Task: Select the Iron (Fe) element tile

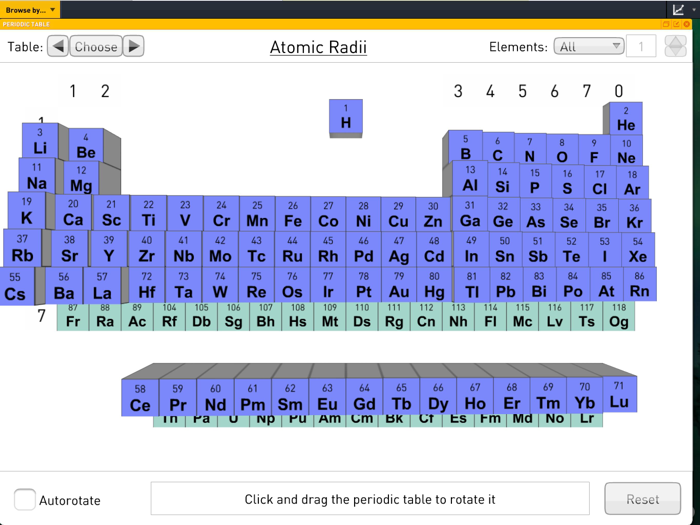Action: [293, 214]
